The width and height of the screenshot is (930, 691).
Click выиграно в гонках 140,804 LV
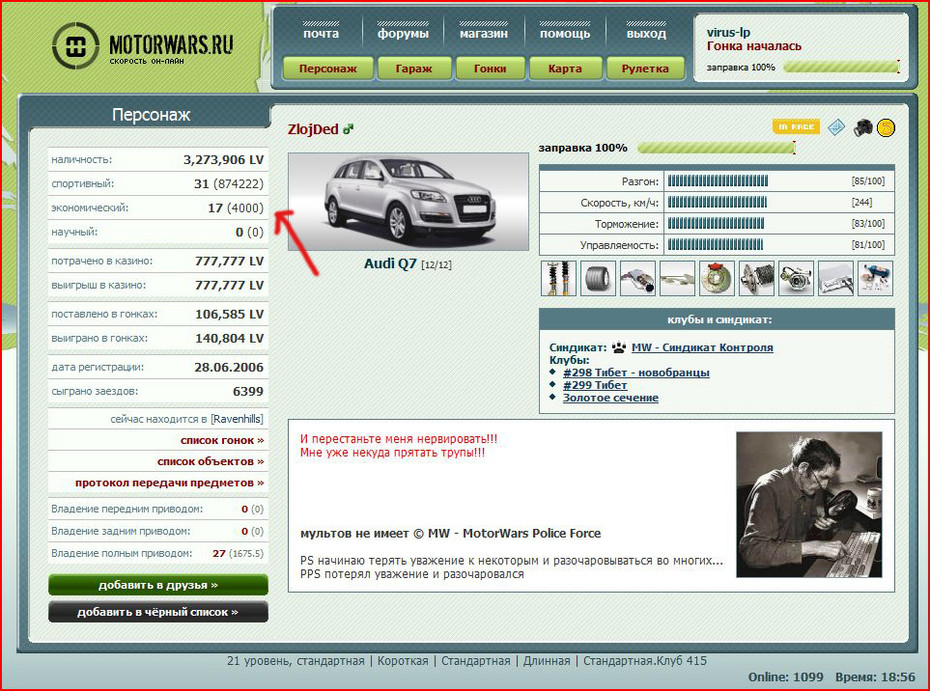229,338
